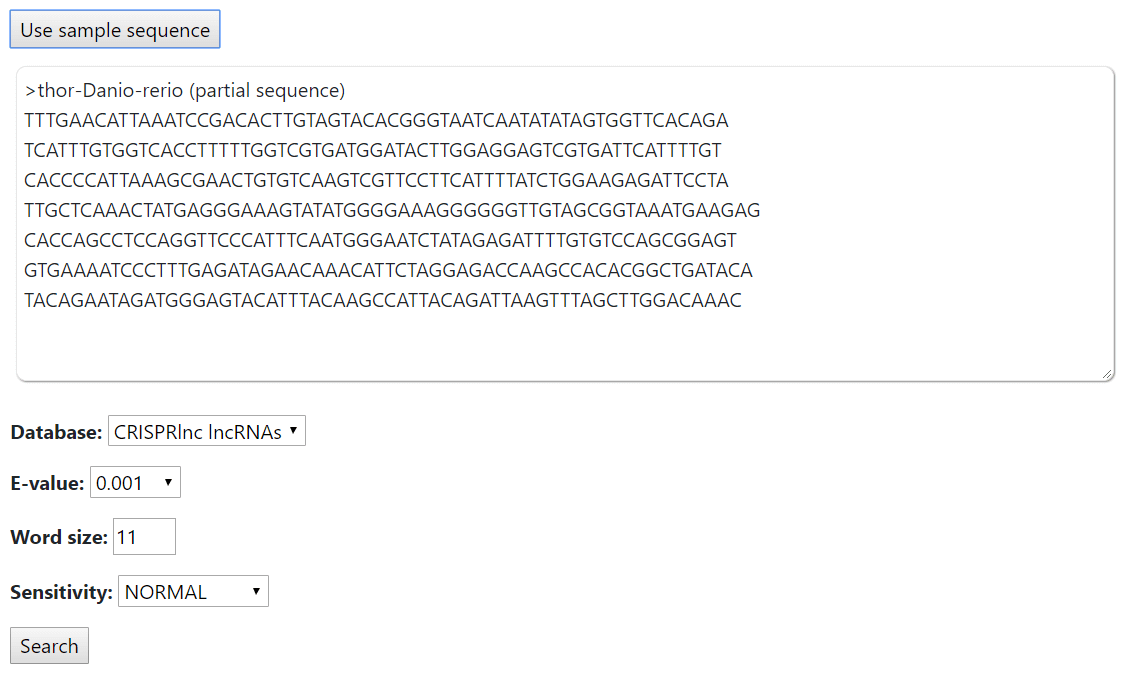1129x673 pixels.
Task: Click the textarea resize grip in its corner
Action: click(x=1106, y=373)
